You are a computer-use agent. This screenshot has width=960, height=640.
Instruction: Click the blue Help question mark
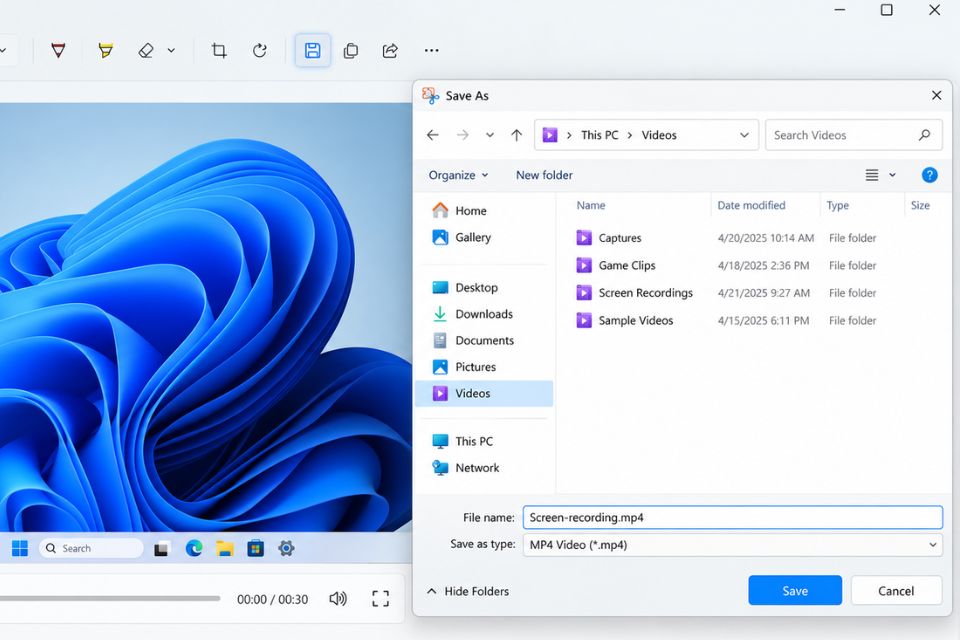click(929, 175)
